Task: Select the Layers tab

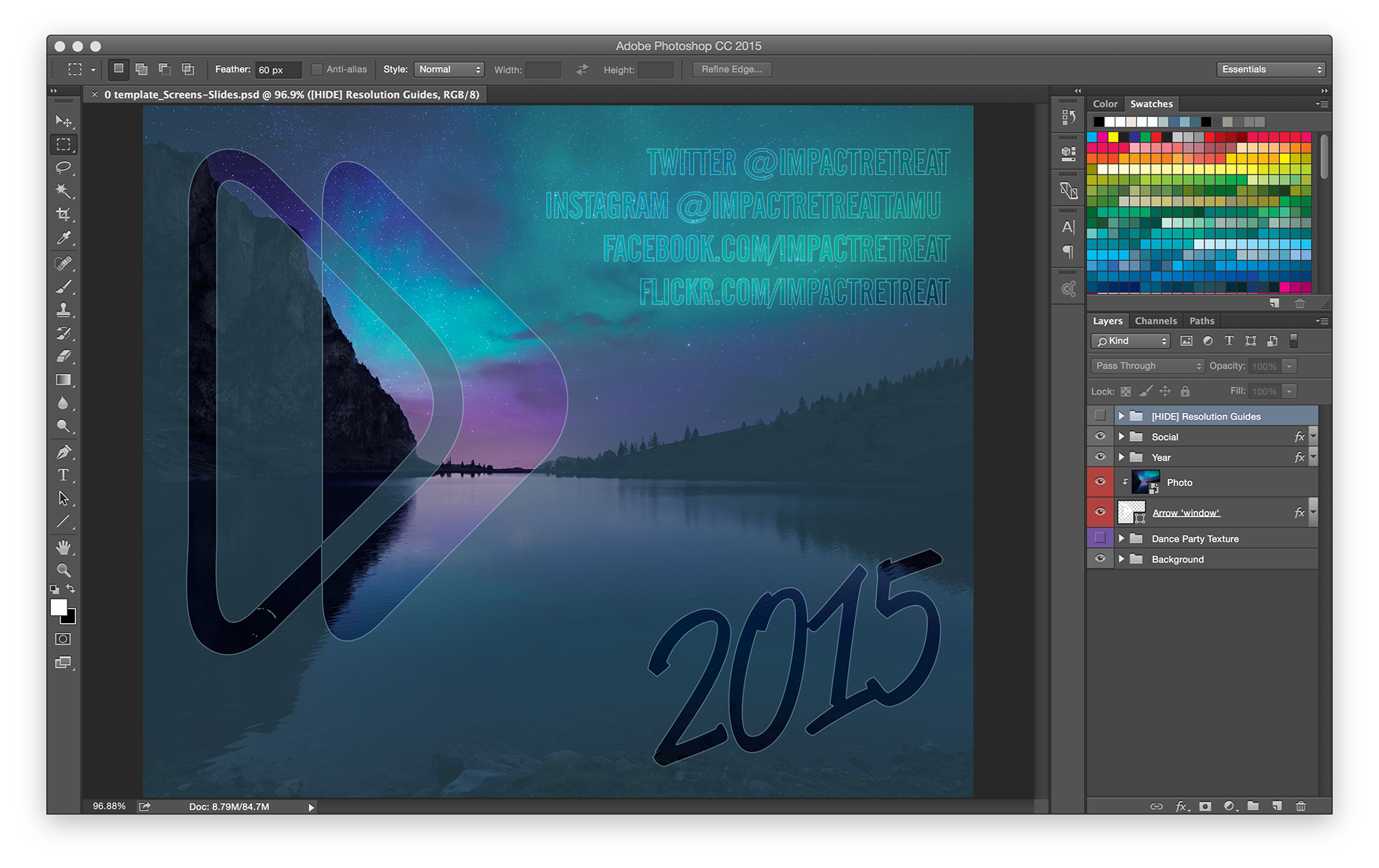Action: [1108, 321]
